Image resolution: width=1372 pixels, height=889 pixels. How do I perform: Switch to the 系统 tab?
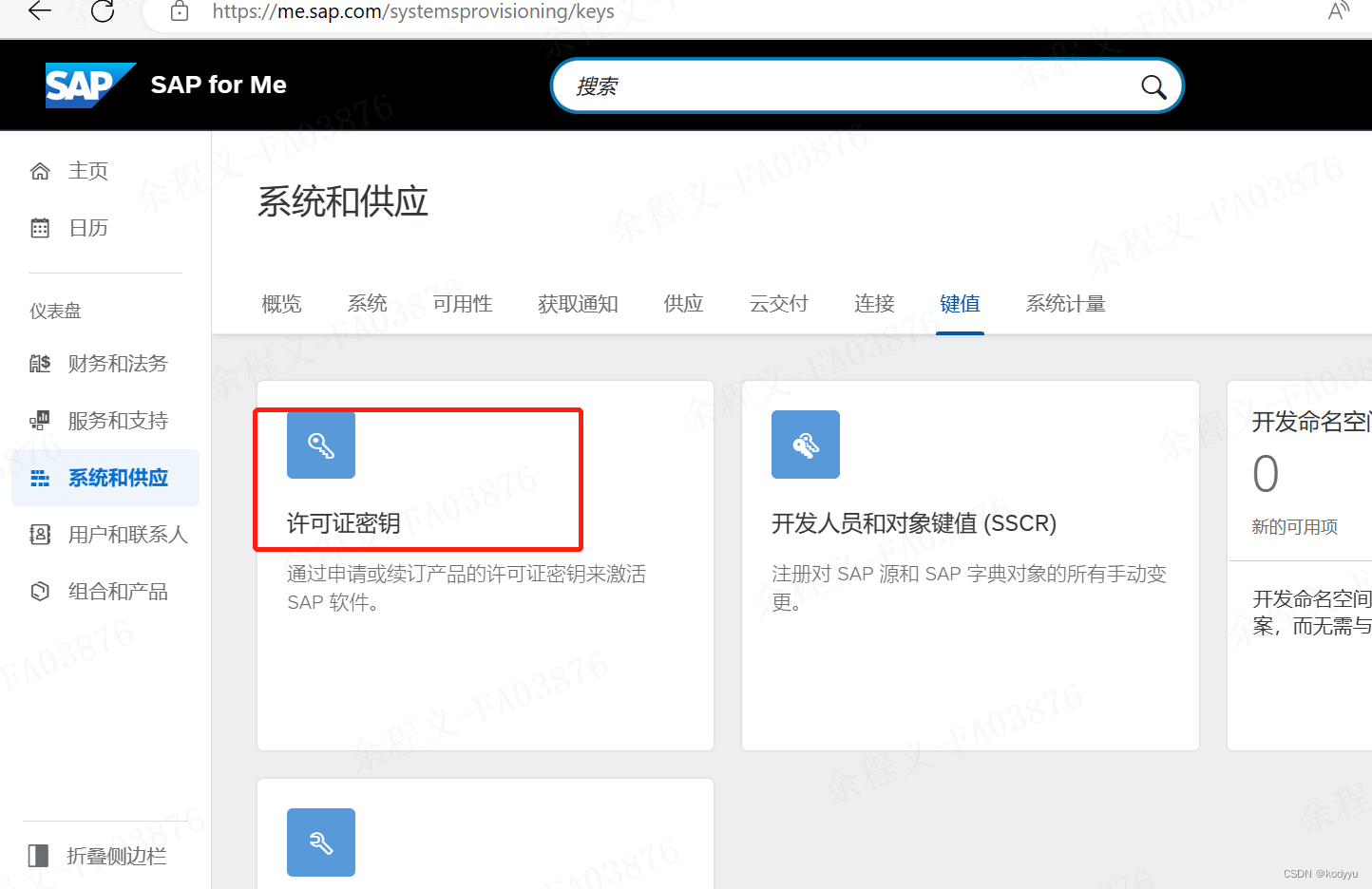pos(367,303)
